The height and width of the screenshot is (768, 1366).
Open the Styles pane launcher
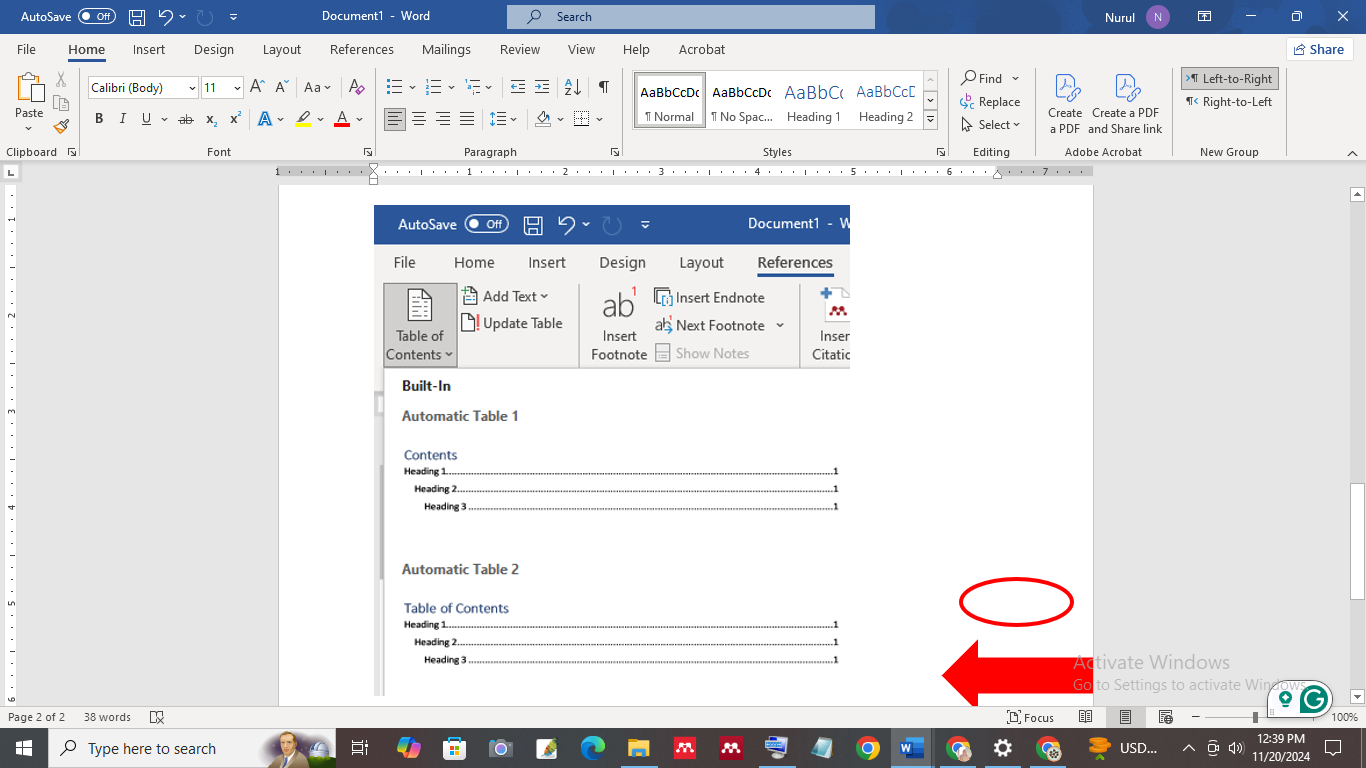[941, 152]
